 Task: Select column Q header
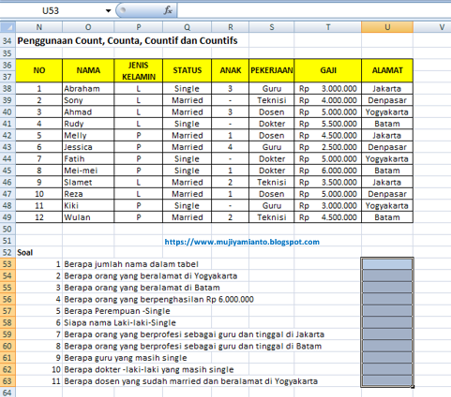[187, 27]
